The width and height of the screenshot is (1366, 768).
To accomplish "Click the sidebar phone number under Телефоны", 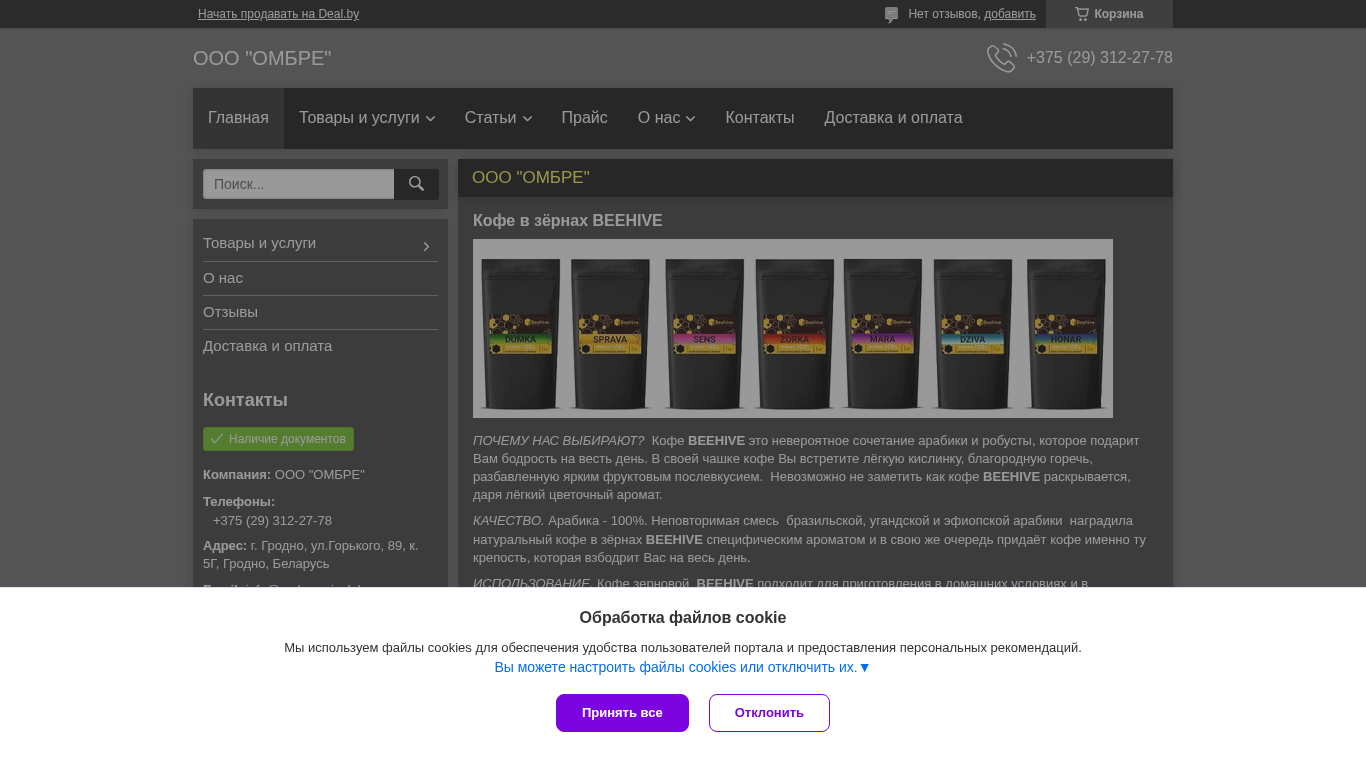I will pos(272,521).
